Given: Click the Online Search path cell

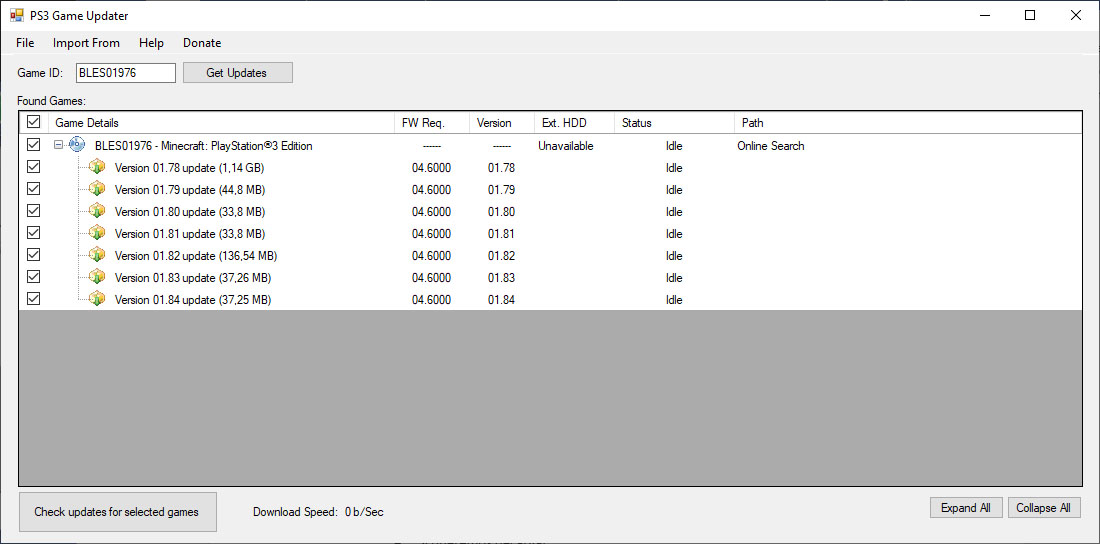Looking at the screenshot, I should click(770, 146).
